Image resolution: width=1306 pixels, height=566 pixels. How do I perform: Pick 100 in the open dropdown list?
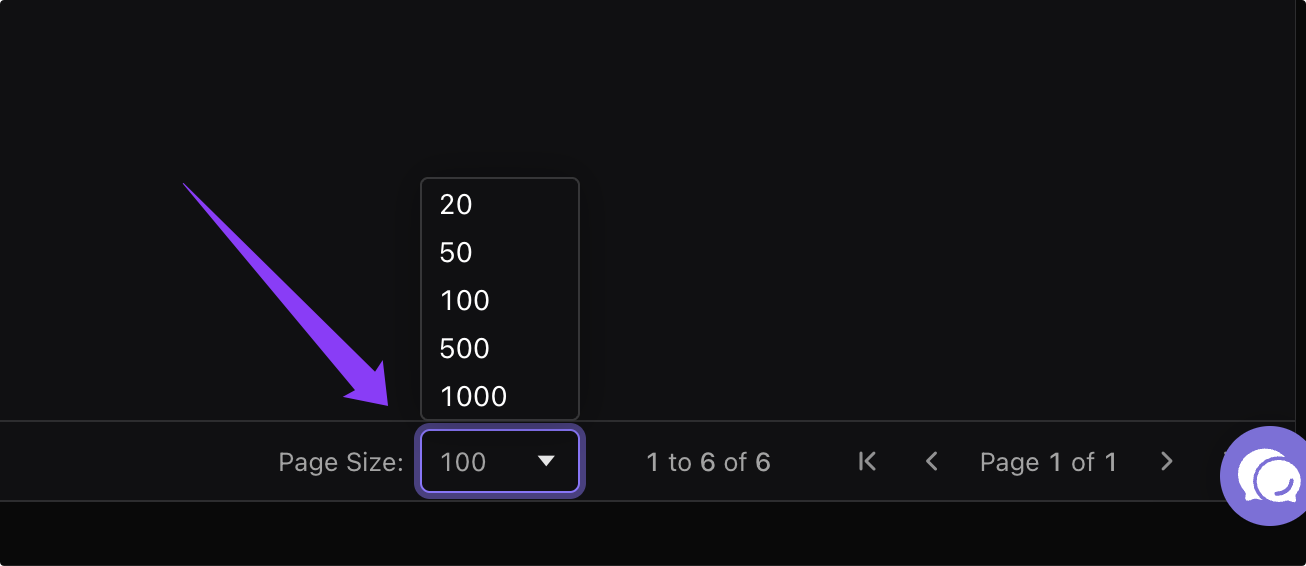(465, 301)
